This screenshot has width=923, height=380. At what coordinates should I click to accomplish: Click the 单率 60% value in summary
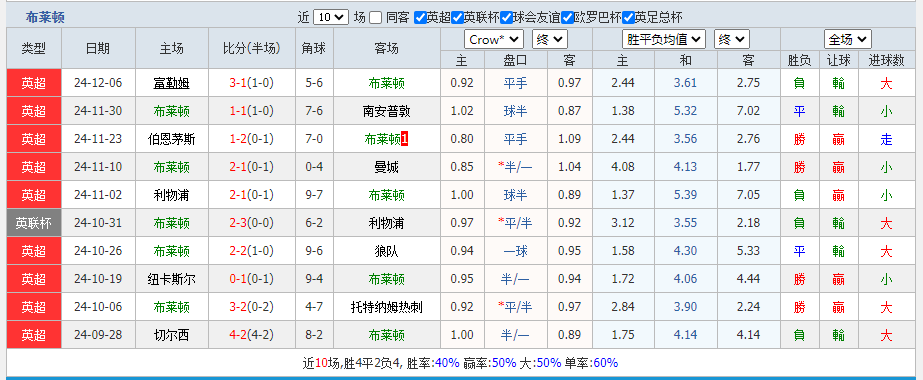coord(606,363)
